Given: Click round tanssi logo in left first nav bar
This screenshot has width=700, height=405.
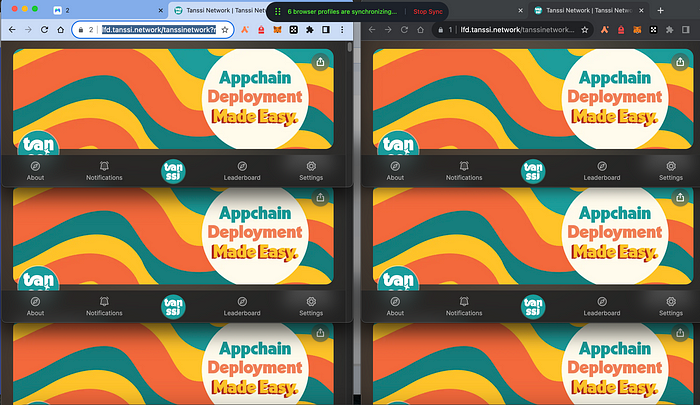Looking at the screenshot, I should click(173, 171).
